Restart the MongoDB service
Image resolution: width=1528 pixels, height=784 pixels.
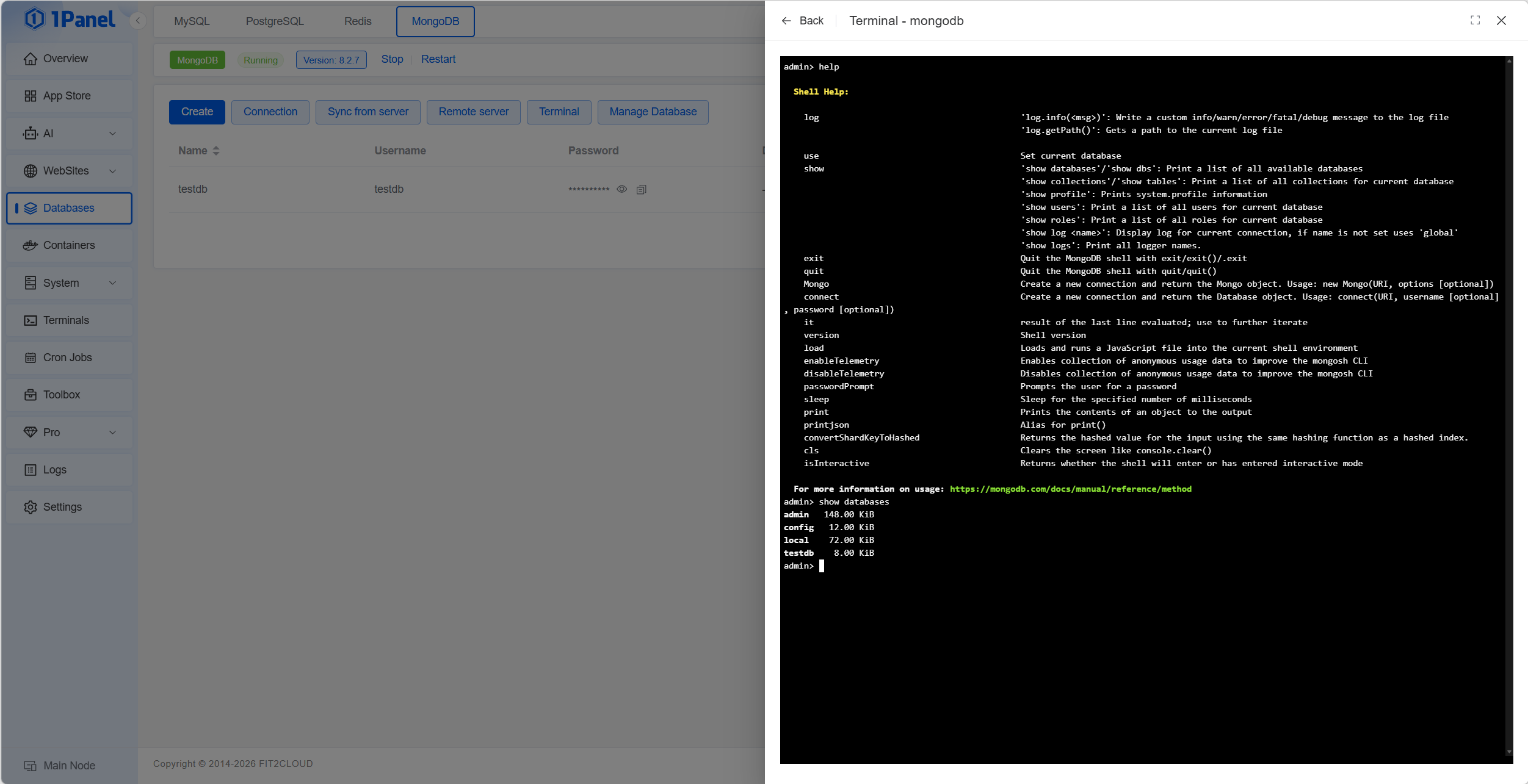[x=438, y=59]
